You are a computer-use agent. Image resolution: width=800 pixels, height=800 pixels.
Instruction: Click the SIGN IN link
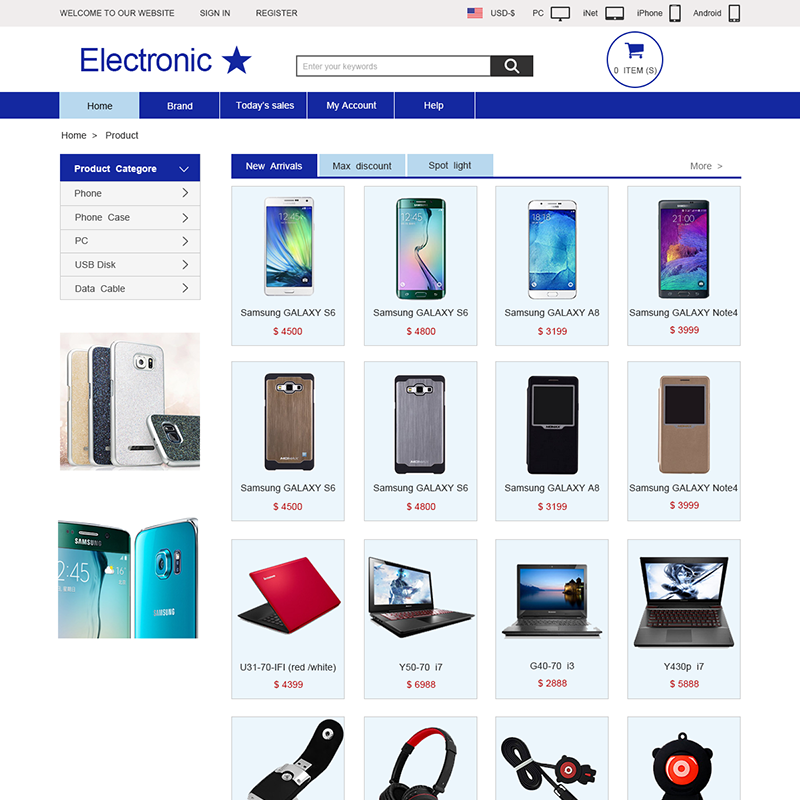tap(215, 13)
